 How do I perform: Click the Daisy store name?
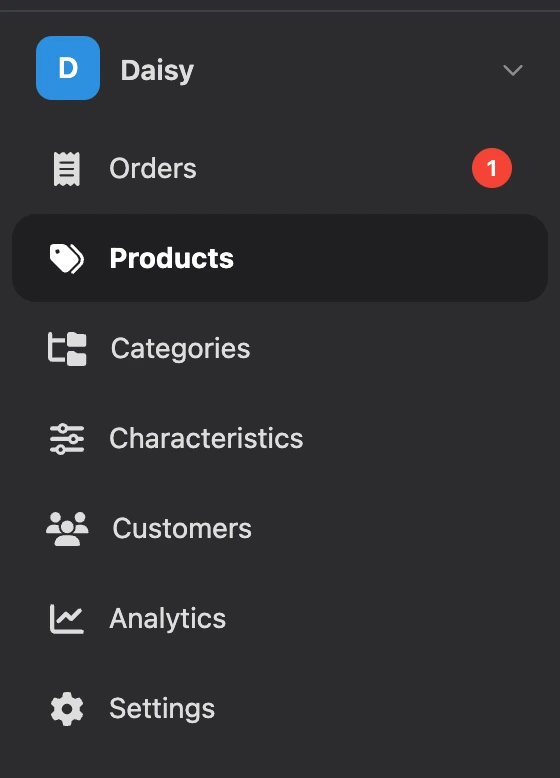[x=157, y=70]
